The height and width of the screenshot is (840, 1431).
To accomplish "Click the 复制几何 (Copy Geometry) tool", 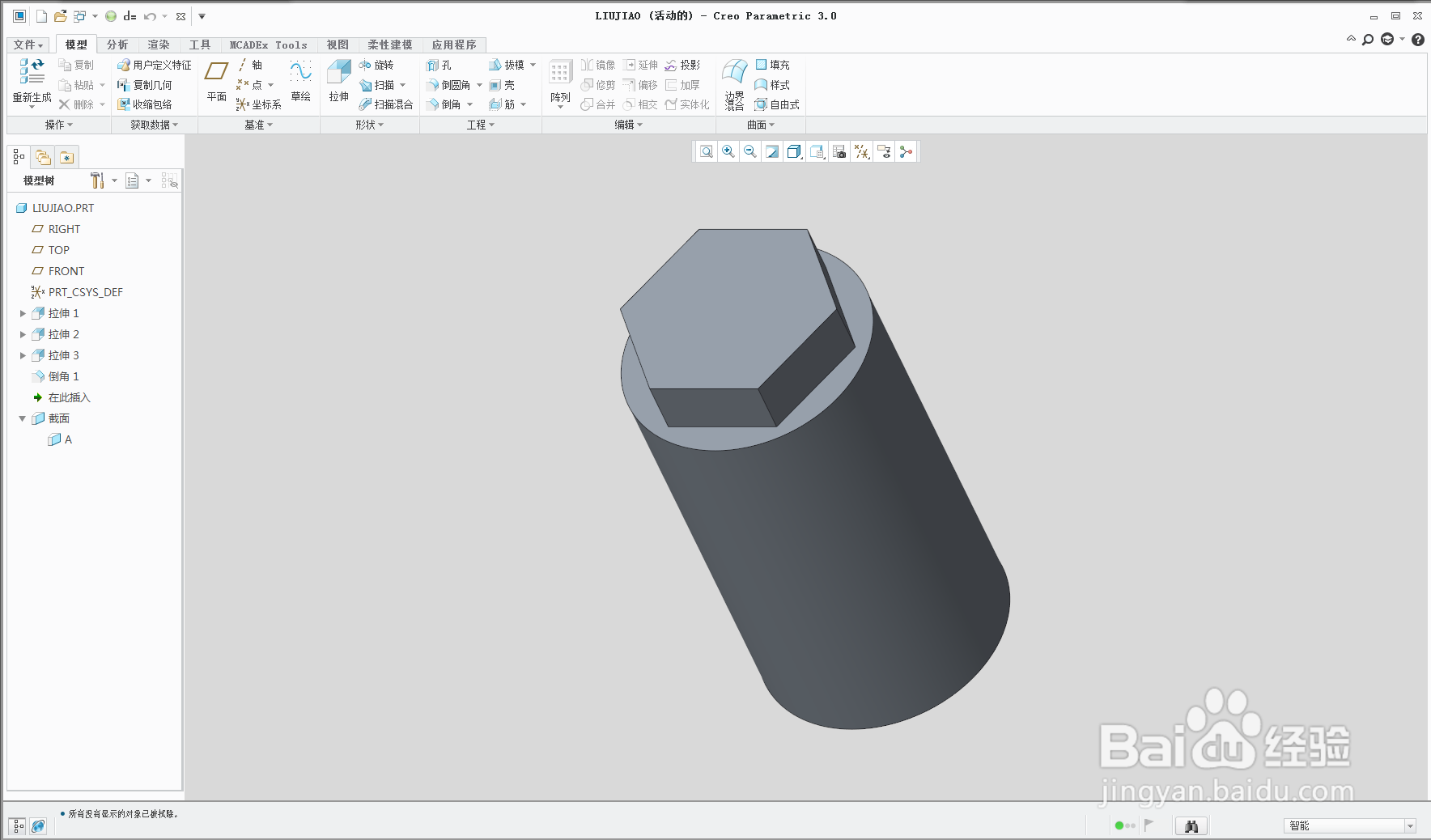I will (x=144, y=85).
